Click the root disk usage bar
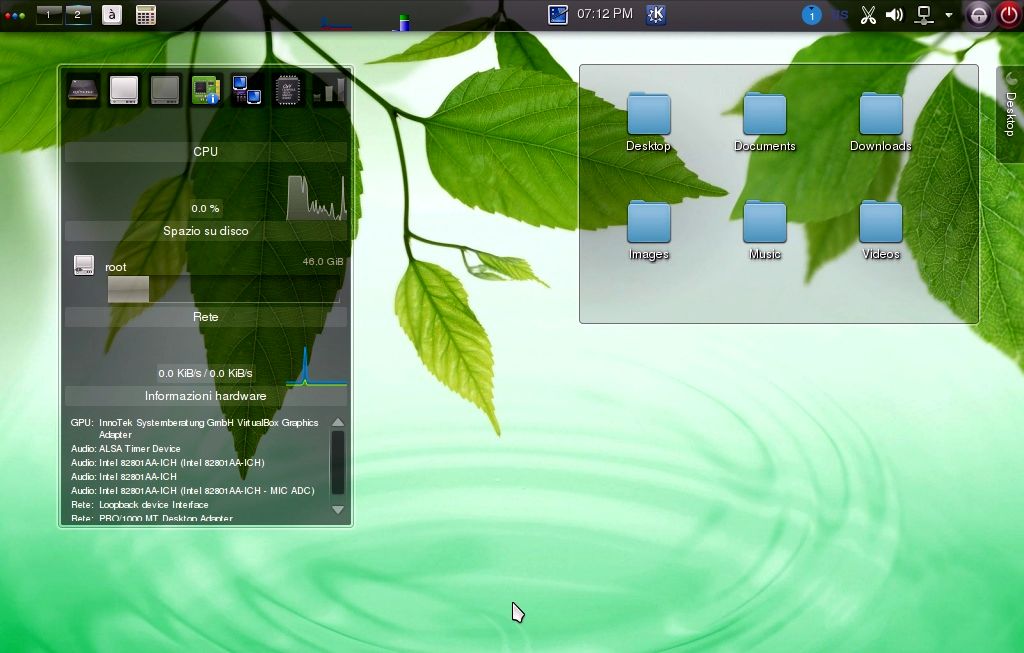Screen dimensions: 1024x653 point(224,289)
